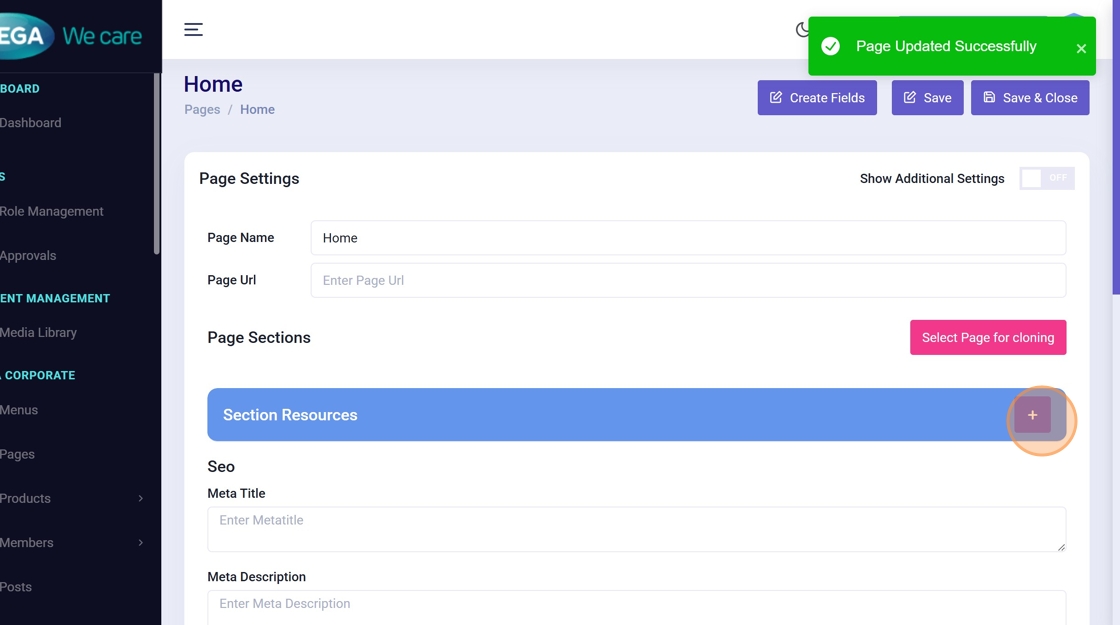This screenshot has height=625, width=1120.
Task: Open Dashboard from the sidebar
Action: (31, 123)
